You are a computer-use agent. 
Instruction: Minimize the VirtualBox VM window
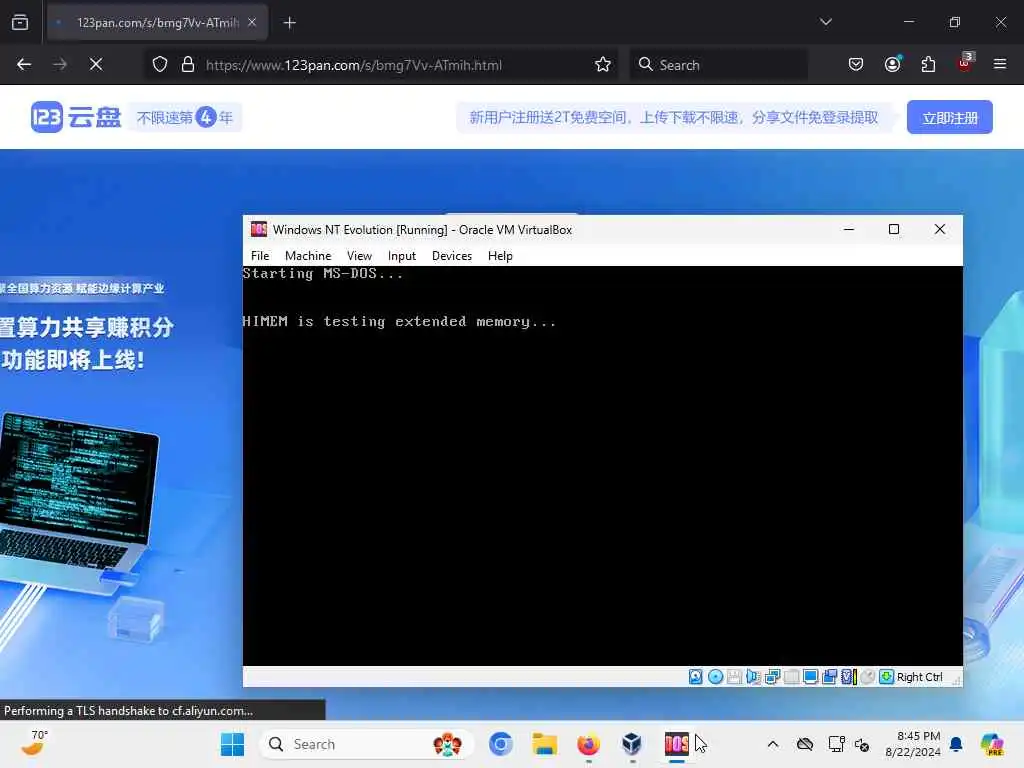click(x=849, y=229)
